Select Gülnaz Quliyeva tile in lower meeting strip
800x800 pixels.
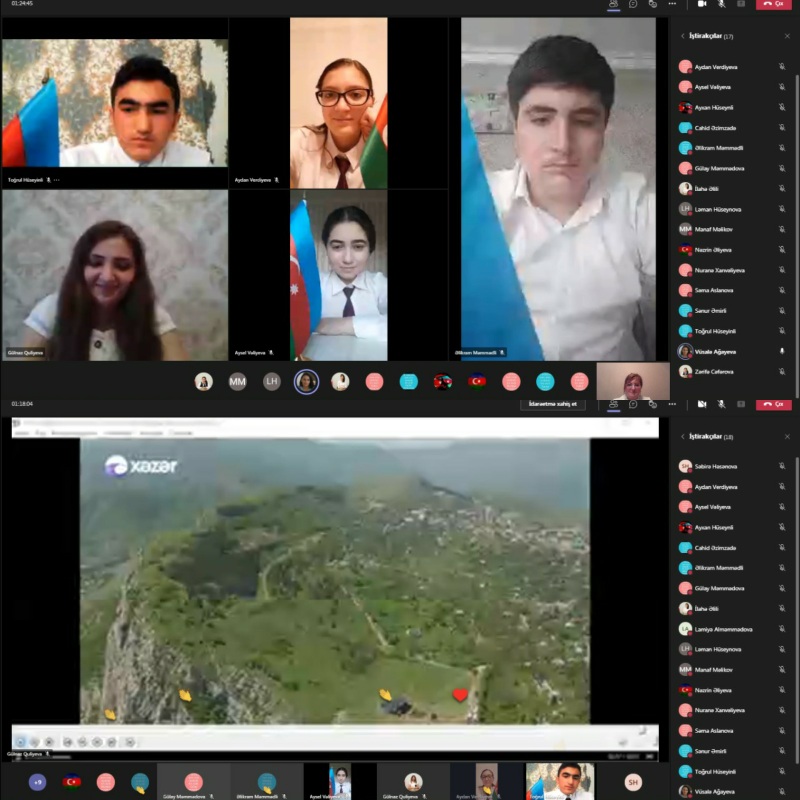click(413, 781)
